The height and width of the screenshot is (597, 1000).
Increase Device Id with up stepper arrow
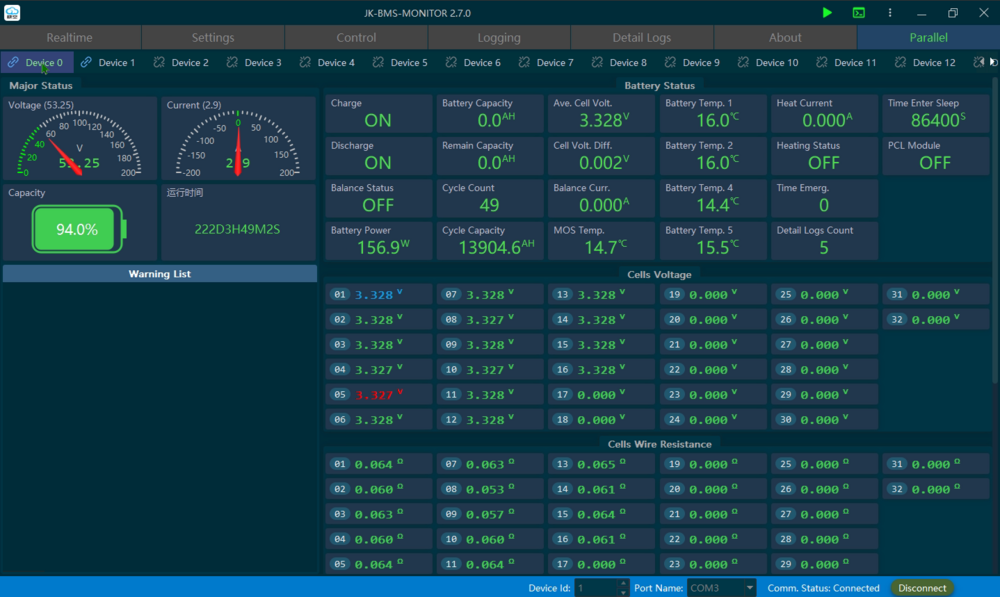[x=623, y=584]
